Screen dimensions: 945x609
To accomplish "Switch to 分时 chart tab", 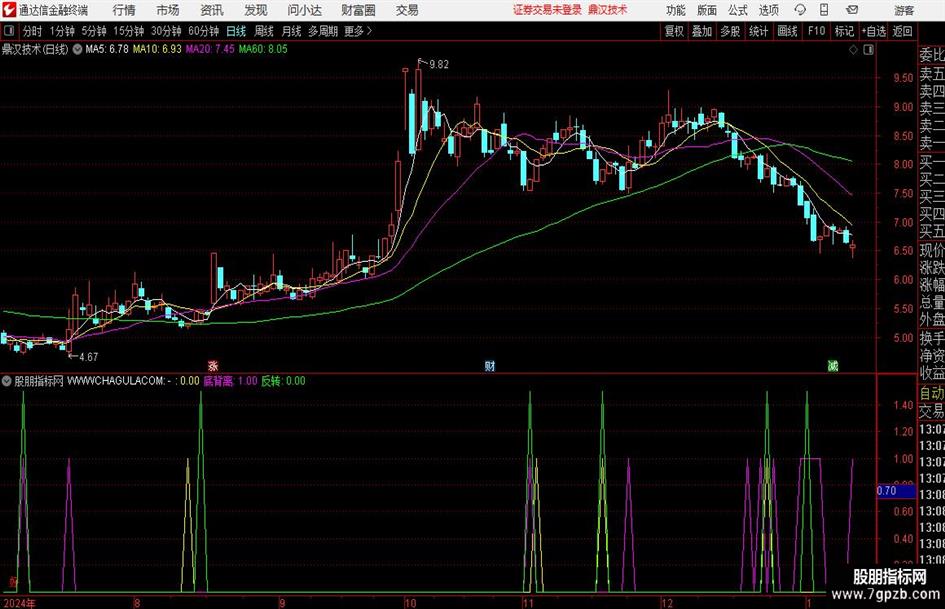I will (x=33, y=31).
